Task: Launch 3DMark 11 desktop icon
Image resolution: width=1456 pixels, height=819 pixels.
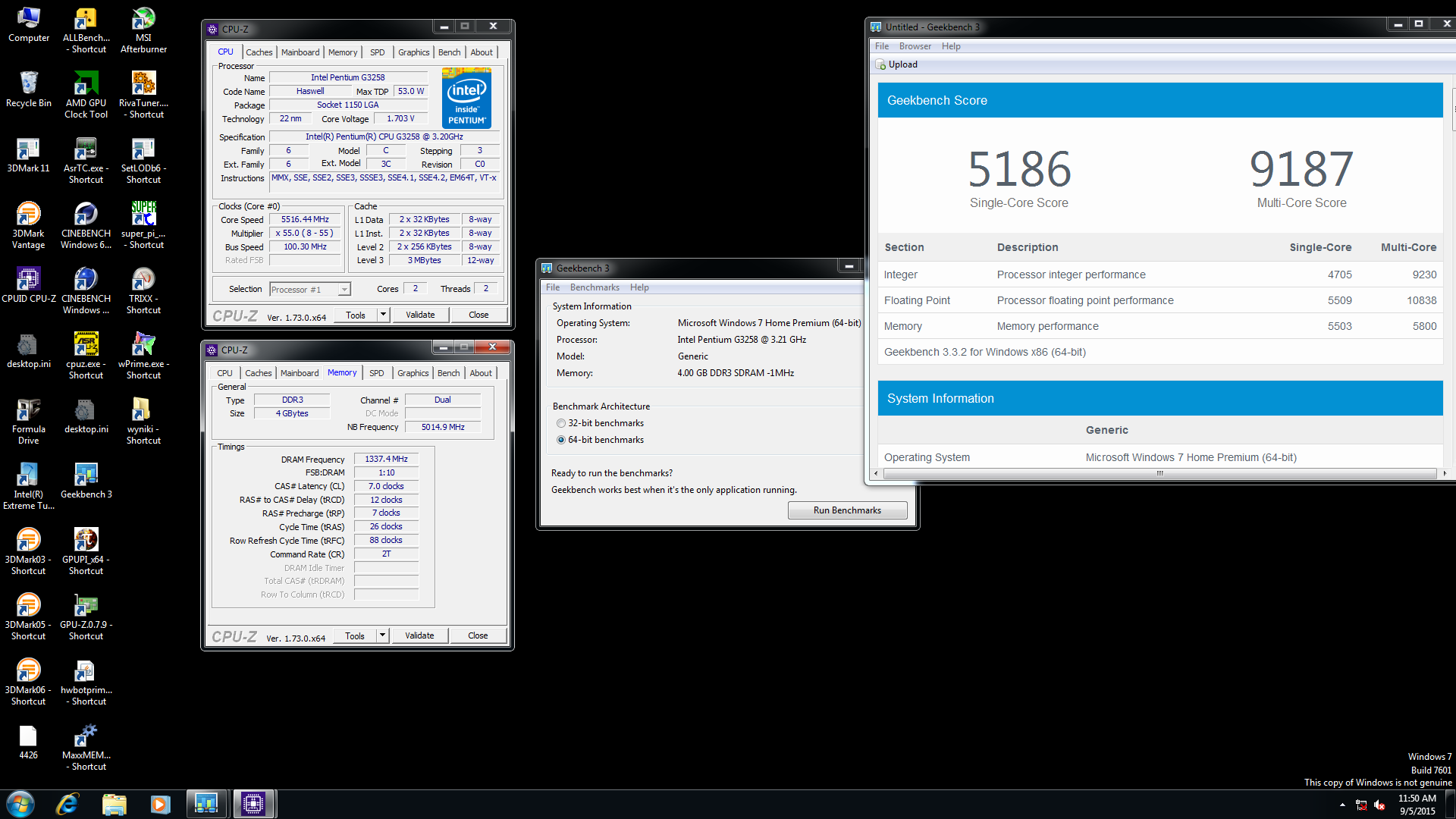Action: click(x=29, y=155)
